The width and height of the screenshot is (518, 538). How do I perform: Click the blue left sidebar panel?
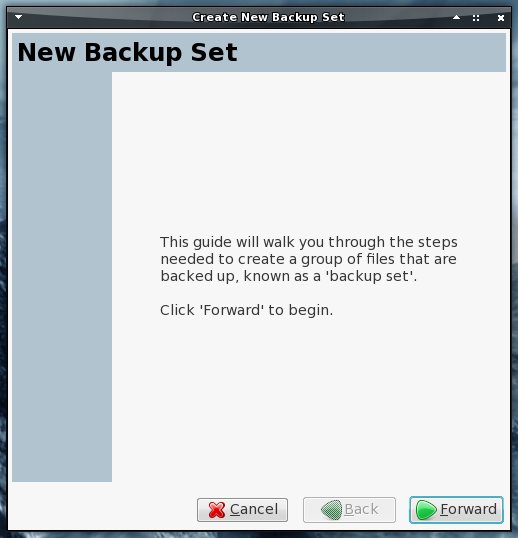click(x=62, y=277)
